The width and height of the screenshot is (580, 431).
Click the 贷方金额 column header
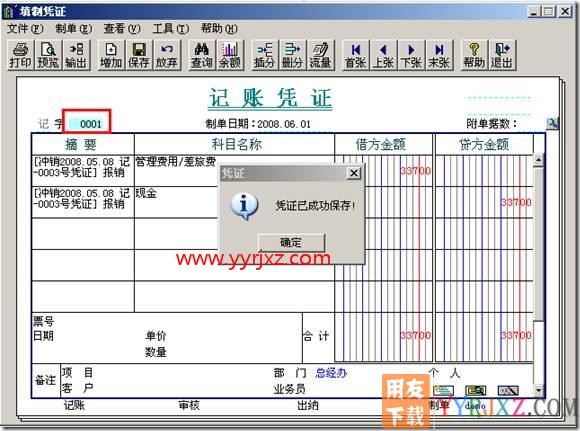click(x=484, y=144)
